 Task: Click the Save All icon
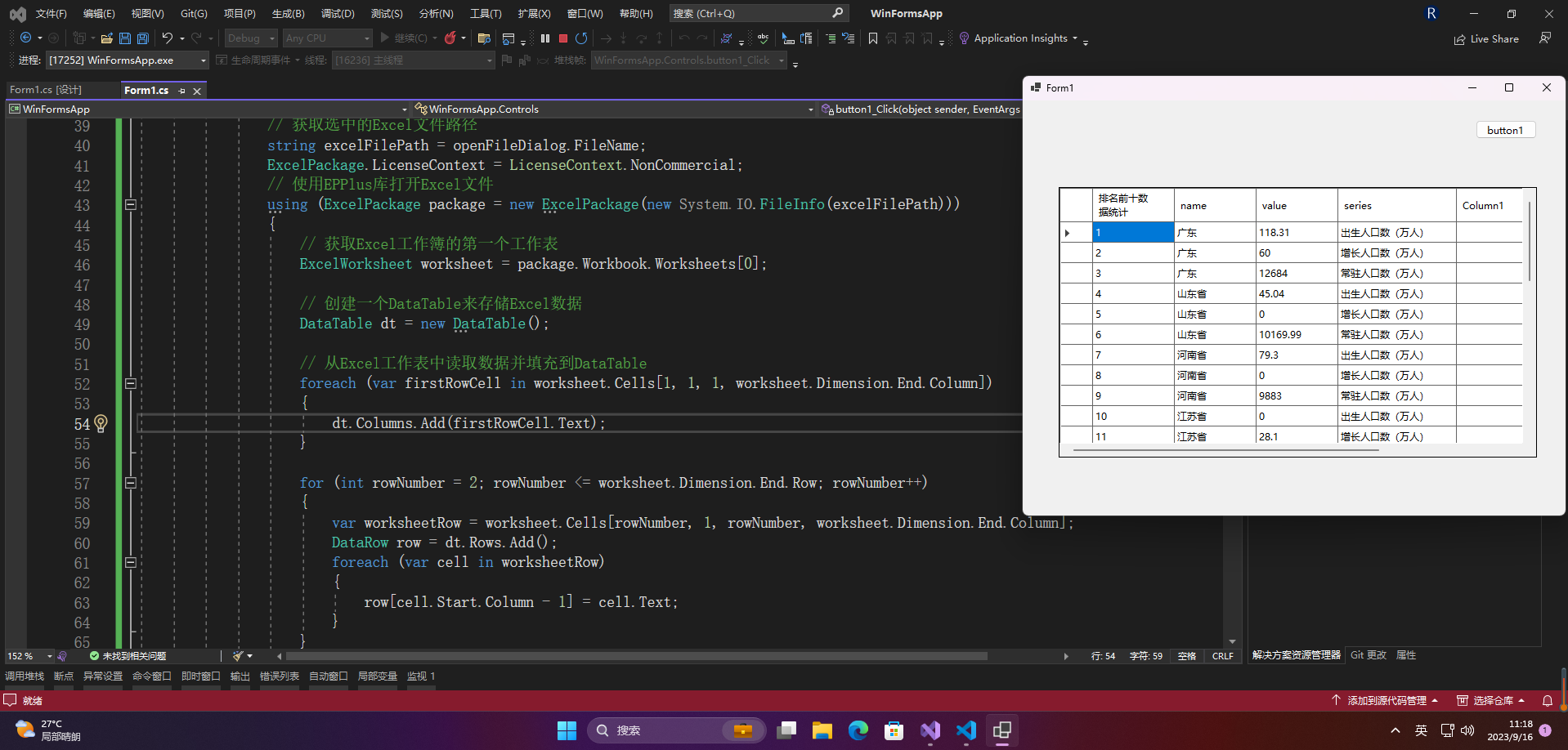pyautogui.click(x=143, y=38)
